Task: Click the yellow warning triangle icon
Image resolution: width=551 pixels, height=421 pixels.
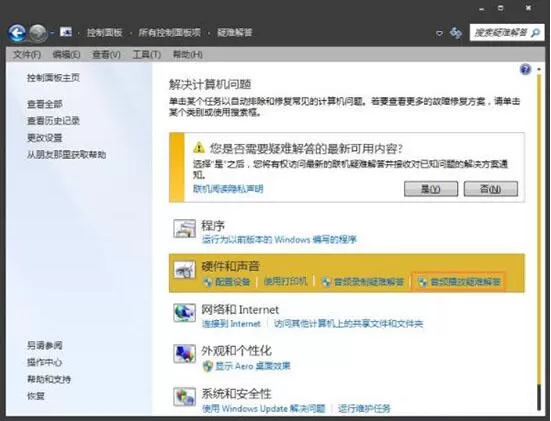Action: [x=199, y=147]
